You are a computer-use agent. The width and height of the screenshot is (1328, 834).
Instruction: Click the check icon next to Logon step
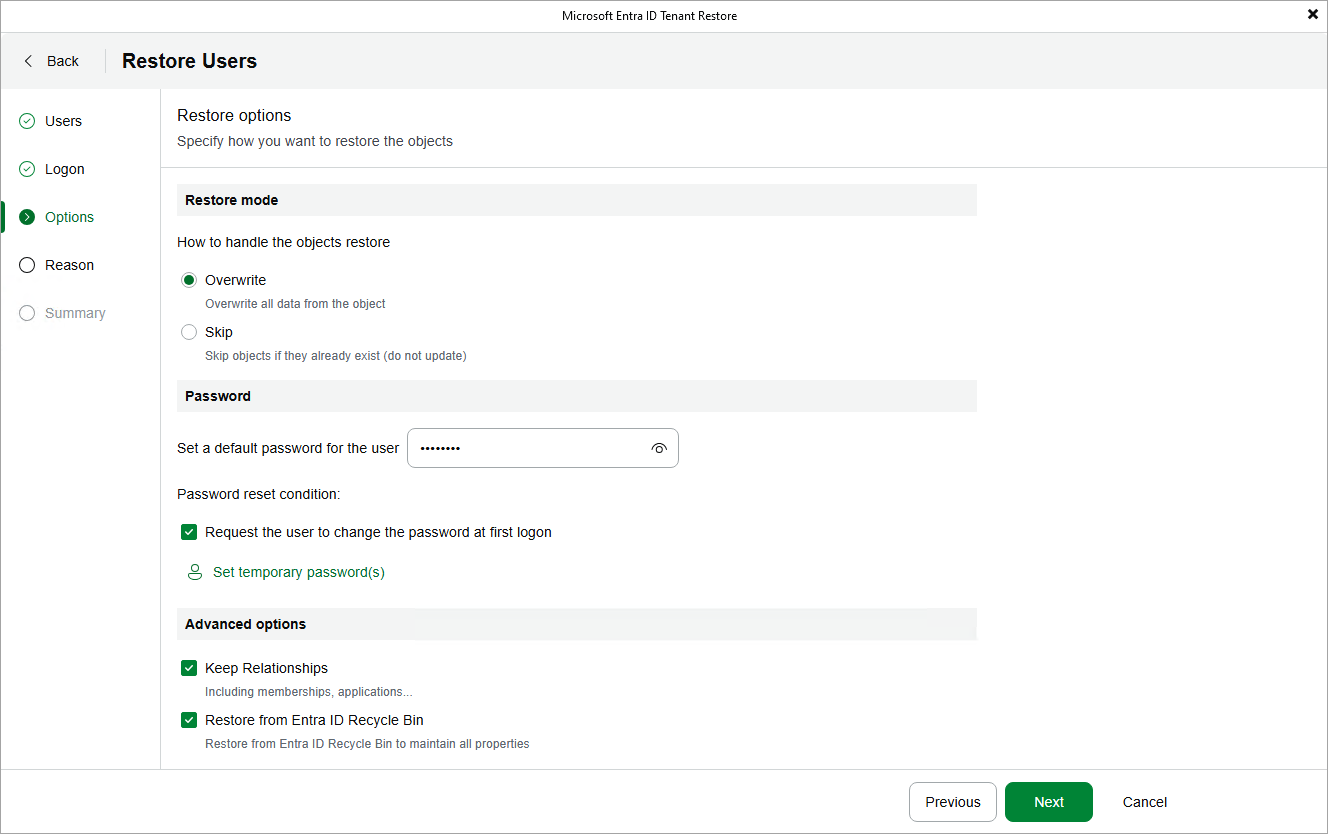coord(26,168)
